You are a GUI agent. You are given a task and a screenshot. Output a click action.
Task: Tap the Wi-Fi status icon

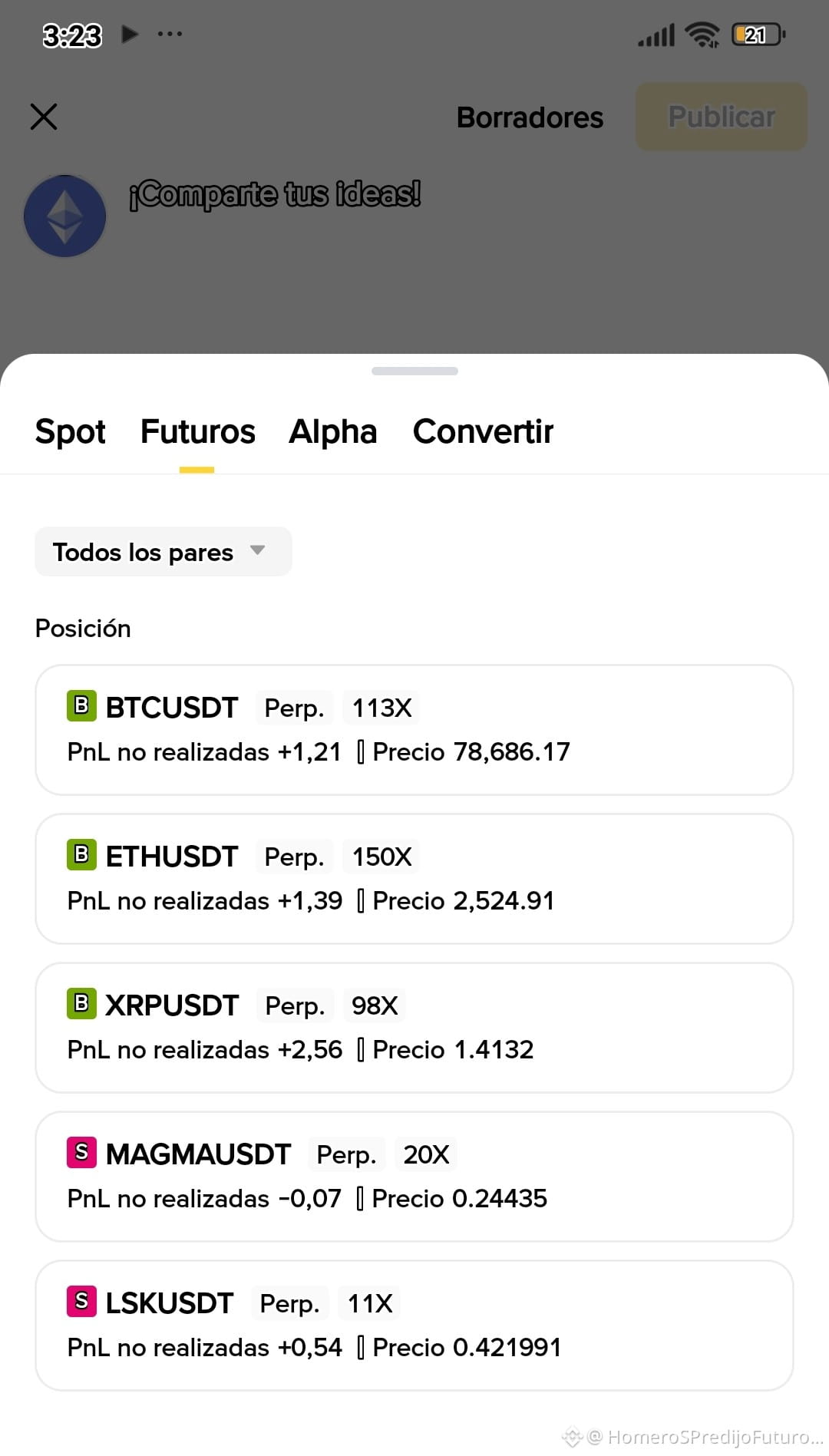pos(702,35)
